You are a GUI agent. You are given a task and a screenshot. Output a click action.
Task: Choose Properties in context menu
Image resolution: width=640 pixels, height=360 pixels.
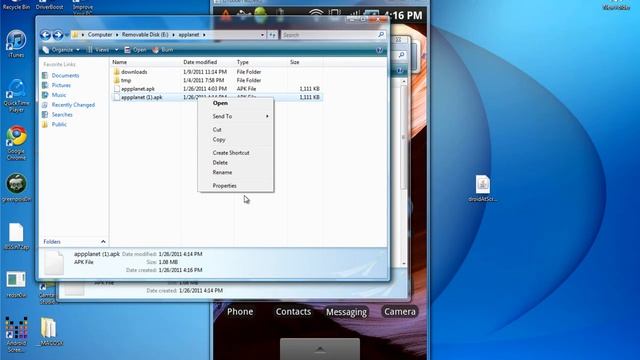click(x=236, y=186)
